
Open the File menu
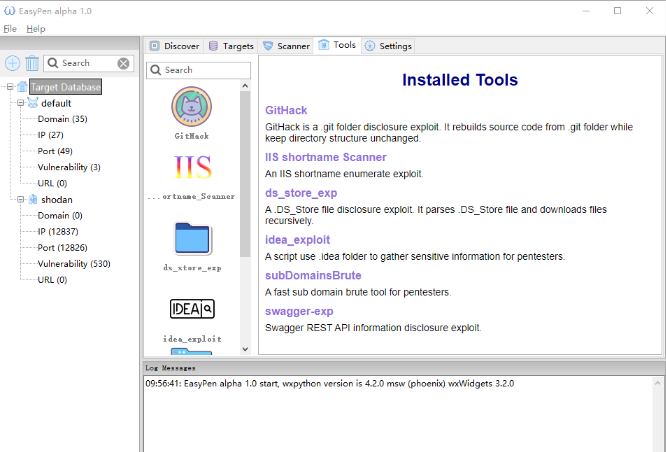point(10,29)
